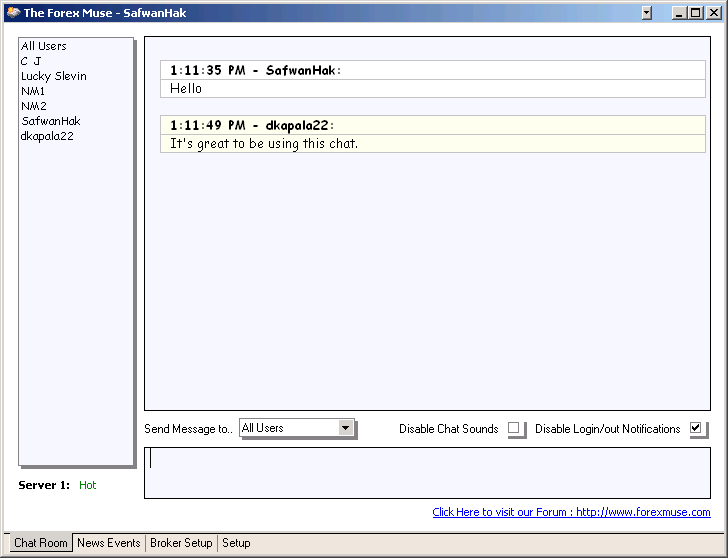Select user NM1 in the list
This screenshot has width=728, height=558.
pyautogui.click(x=33, y=91)
